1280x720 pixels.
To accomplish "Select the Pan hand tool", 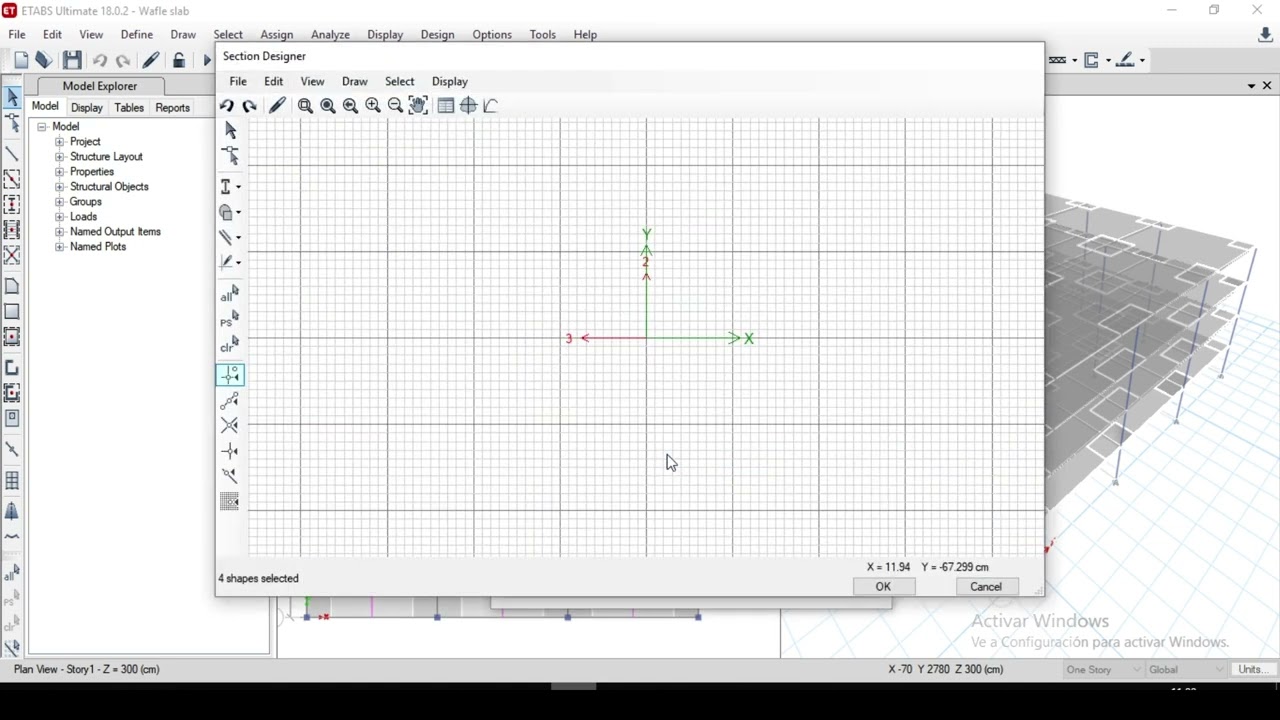I will pyautogui.click(x=418, y=105).
